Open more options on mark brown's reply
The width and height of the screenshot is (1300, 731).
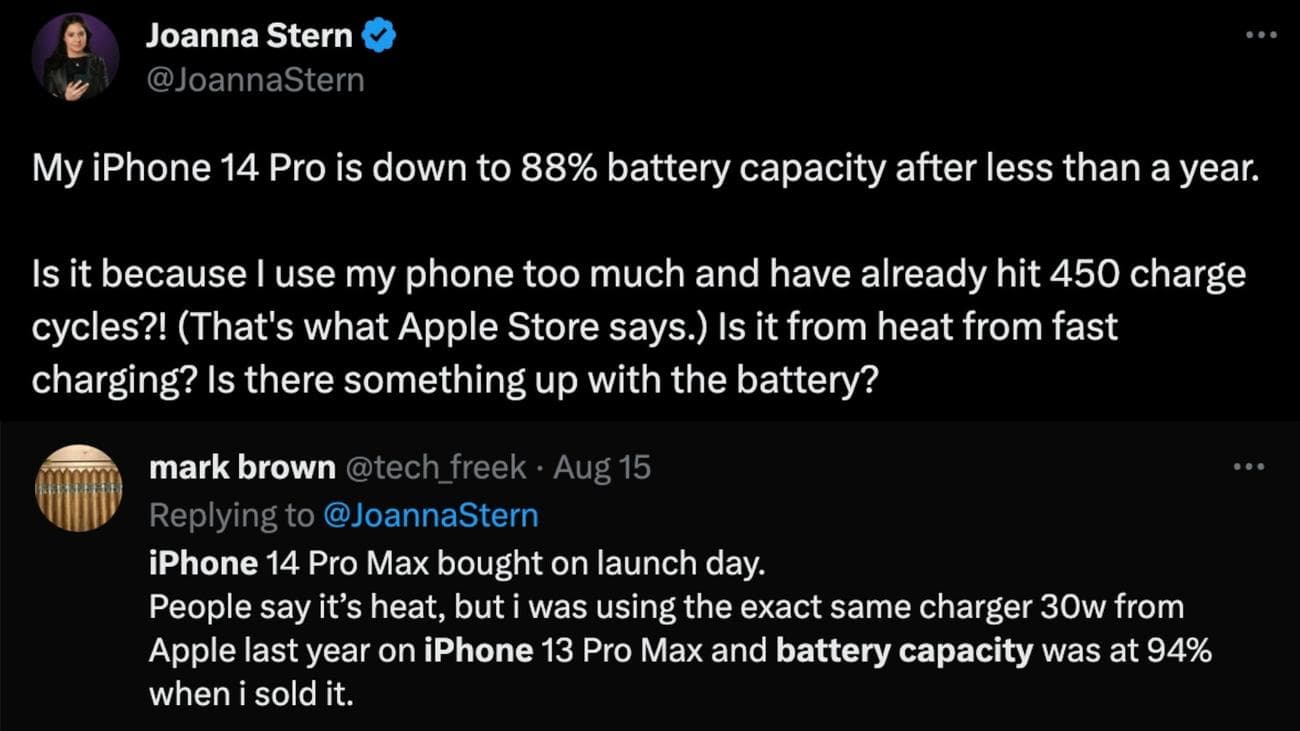tap(1249, 467)
